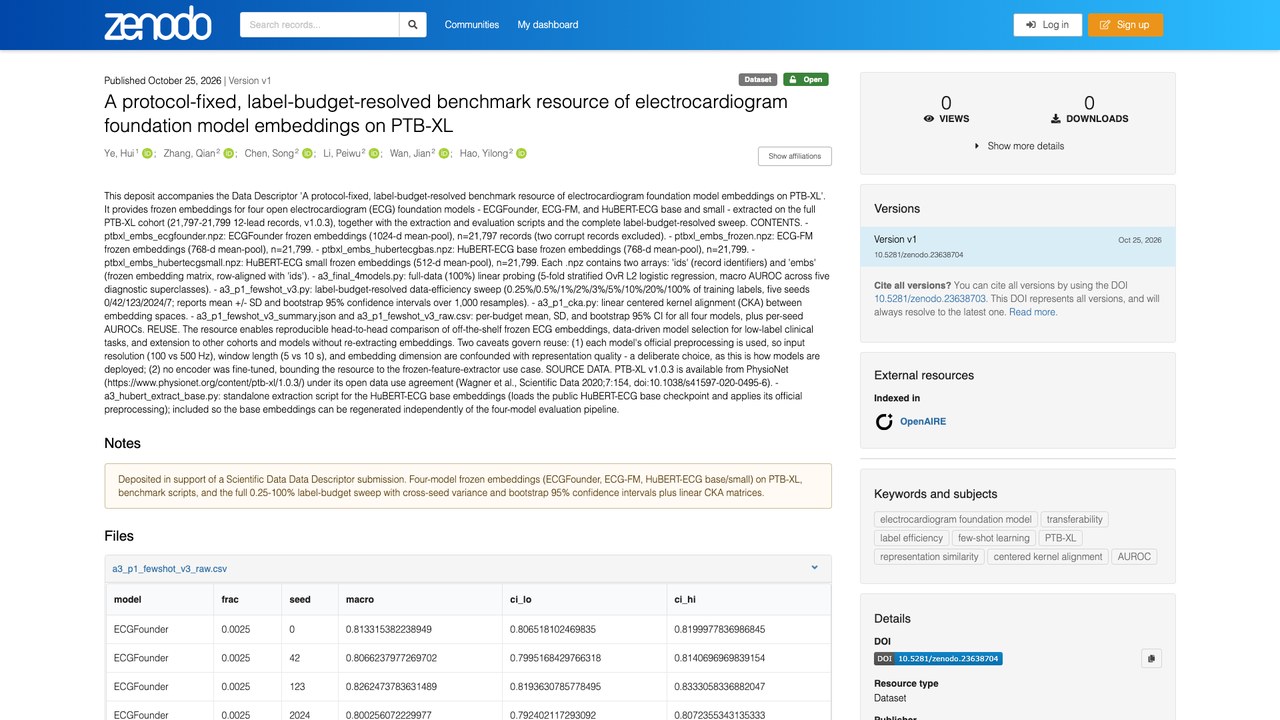The image size is (1280, 720).
Task: Open ORCID icon next to Ye, Hui
Action: coord(147,154)
